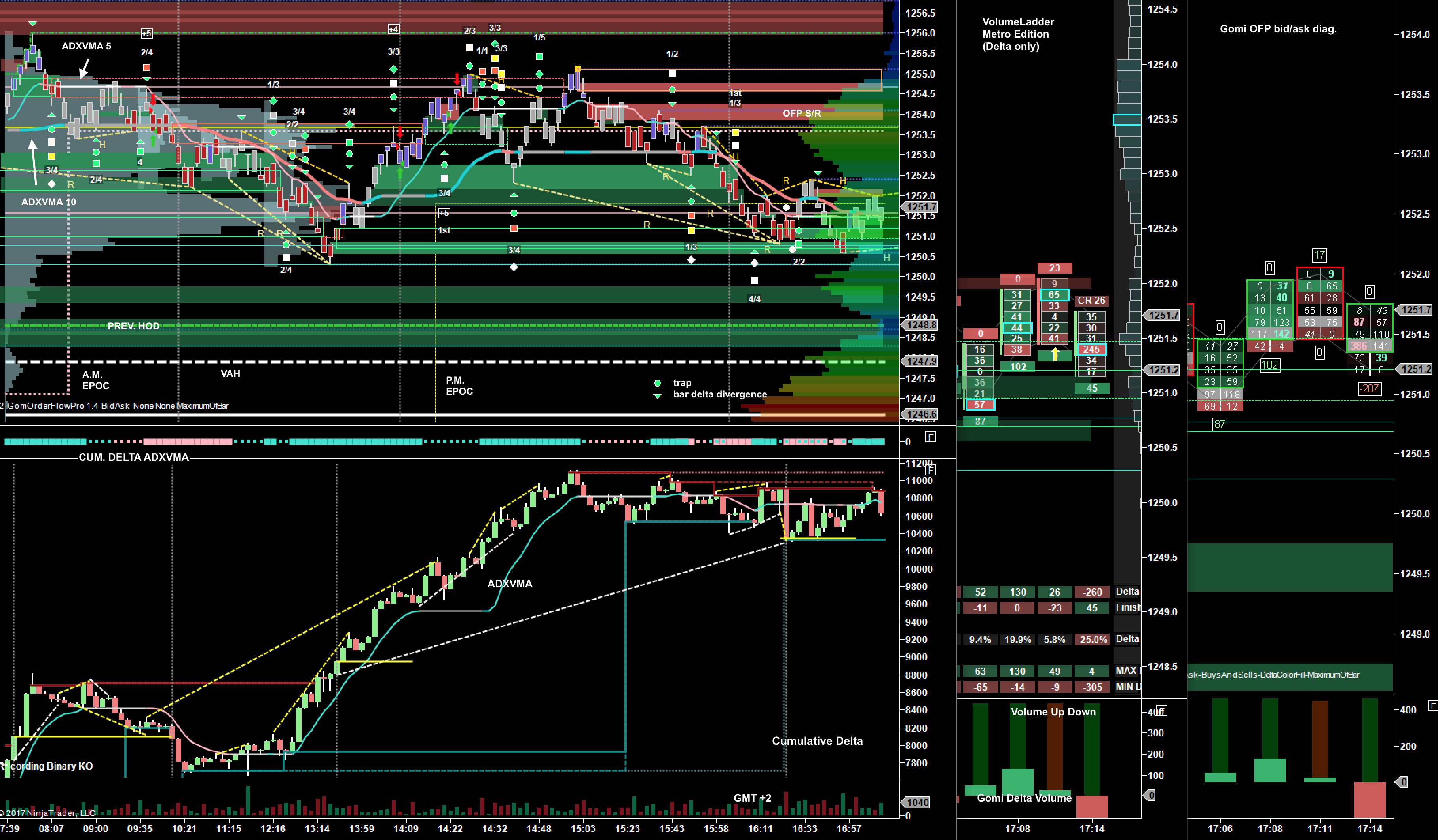Click the -25.0% delta percentage cell
1438x840 pixels.
click(x=1092, y=639)
